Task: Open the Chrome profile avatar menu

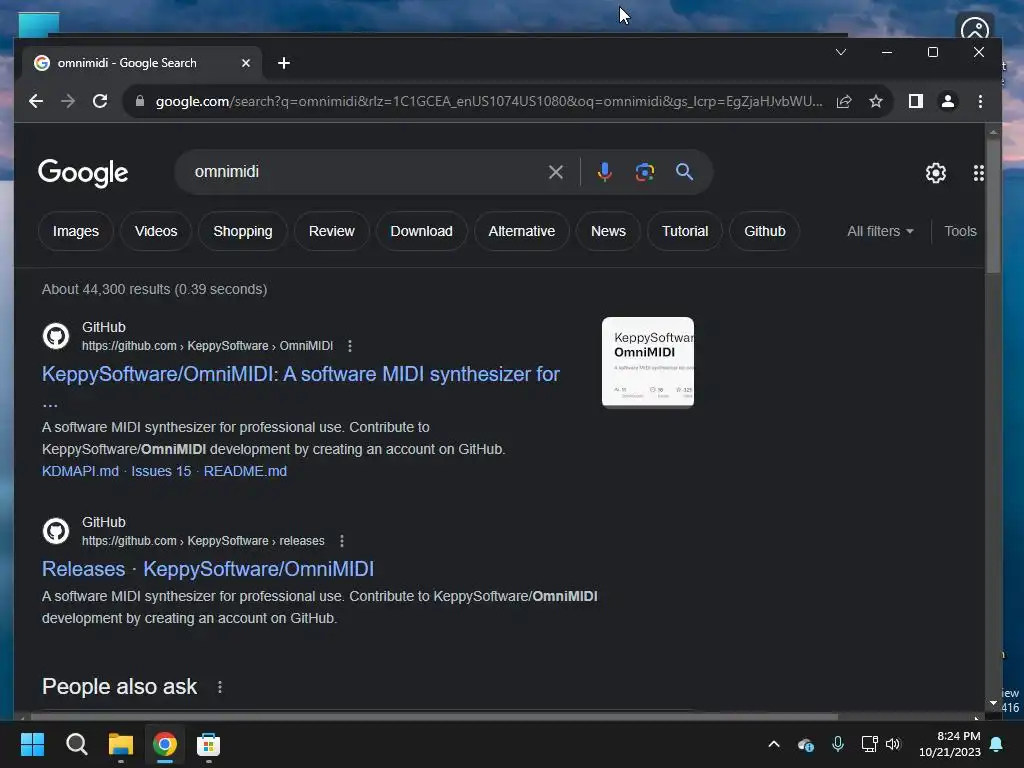Action: 948,101
